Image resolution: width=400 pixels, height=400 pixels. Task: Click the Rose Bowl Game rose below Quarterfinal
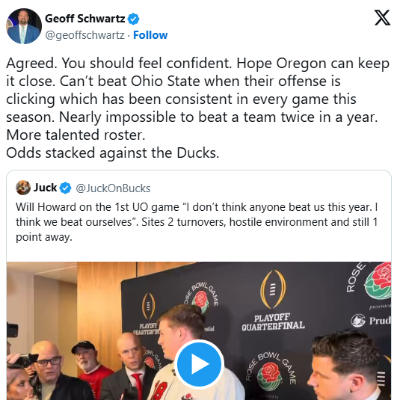(x=270, y=371)
